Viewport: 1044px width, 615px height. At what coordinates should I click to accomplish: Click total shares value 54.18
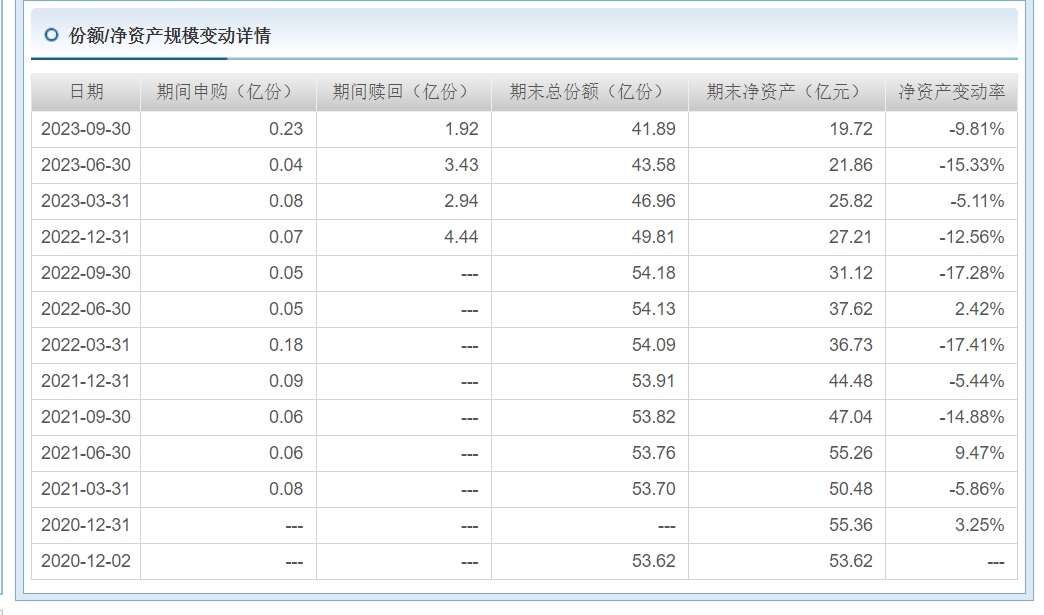654,273
